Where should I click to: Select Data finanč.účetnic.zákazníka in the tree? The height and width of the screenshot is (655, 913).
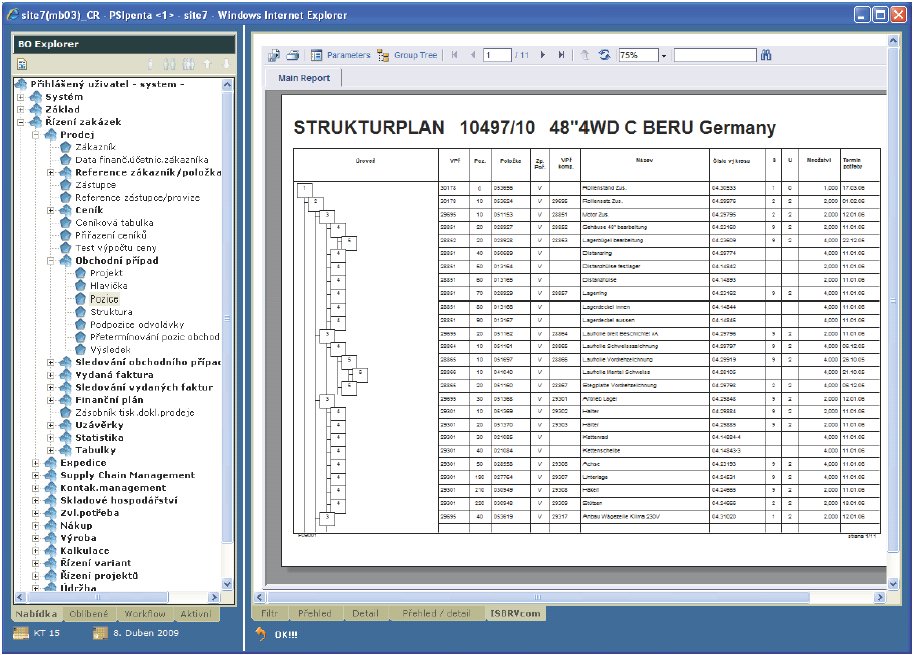[x=141, y=160]
